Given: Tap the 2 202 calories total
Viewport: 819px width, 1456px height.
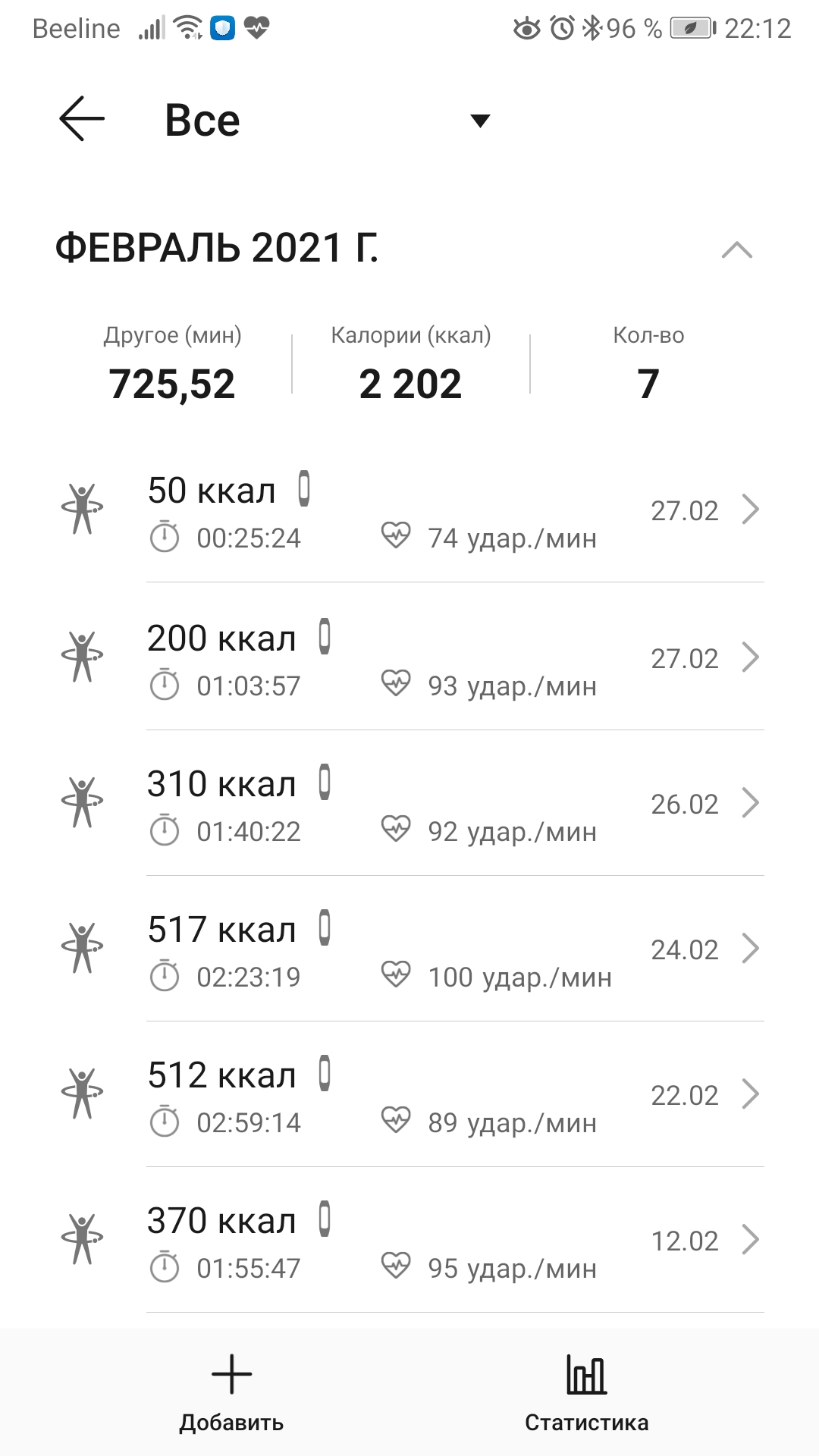Looking at the screenshot, I should [x=410, y=384].
